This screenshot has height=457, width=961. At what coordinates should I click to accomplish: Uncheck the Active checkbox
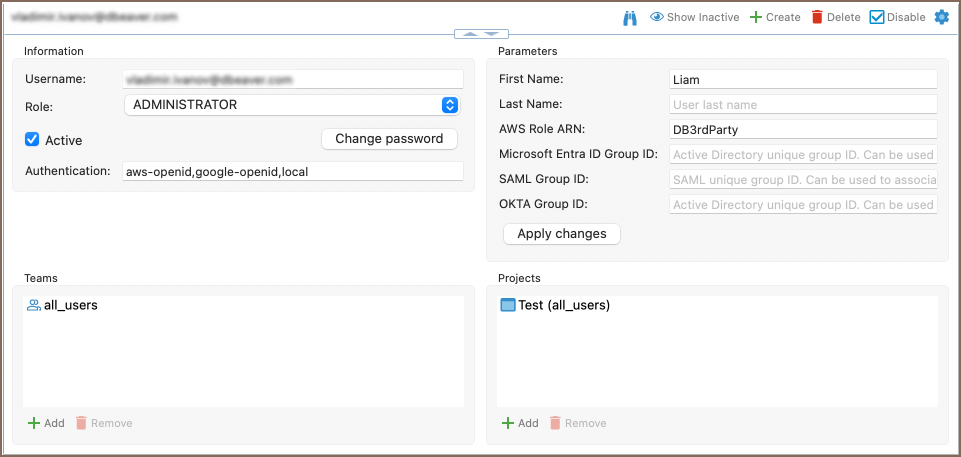[32, 140]
